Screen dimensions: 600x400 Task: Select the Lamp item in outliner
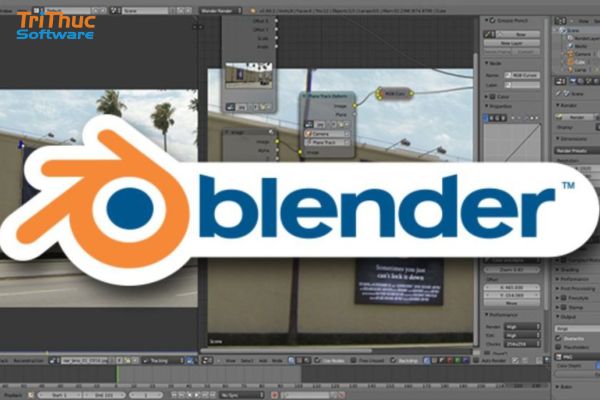click(580, 70)
